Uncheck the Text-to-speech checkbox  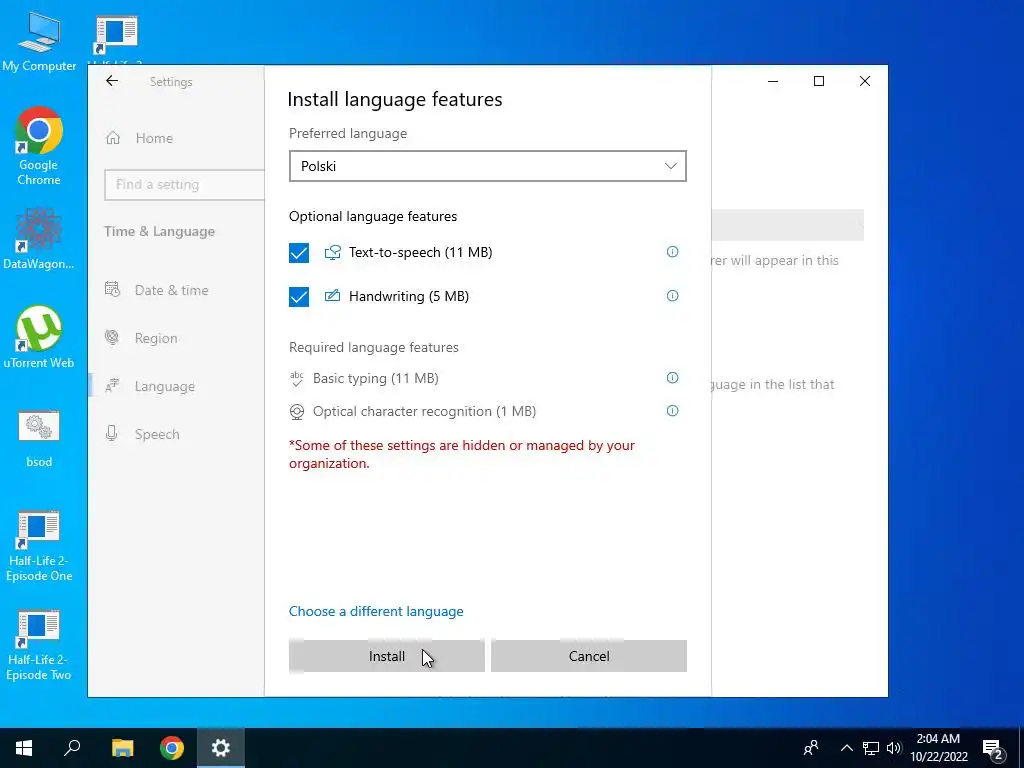coord(299,253)
